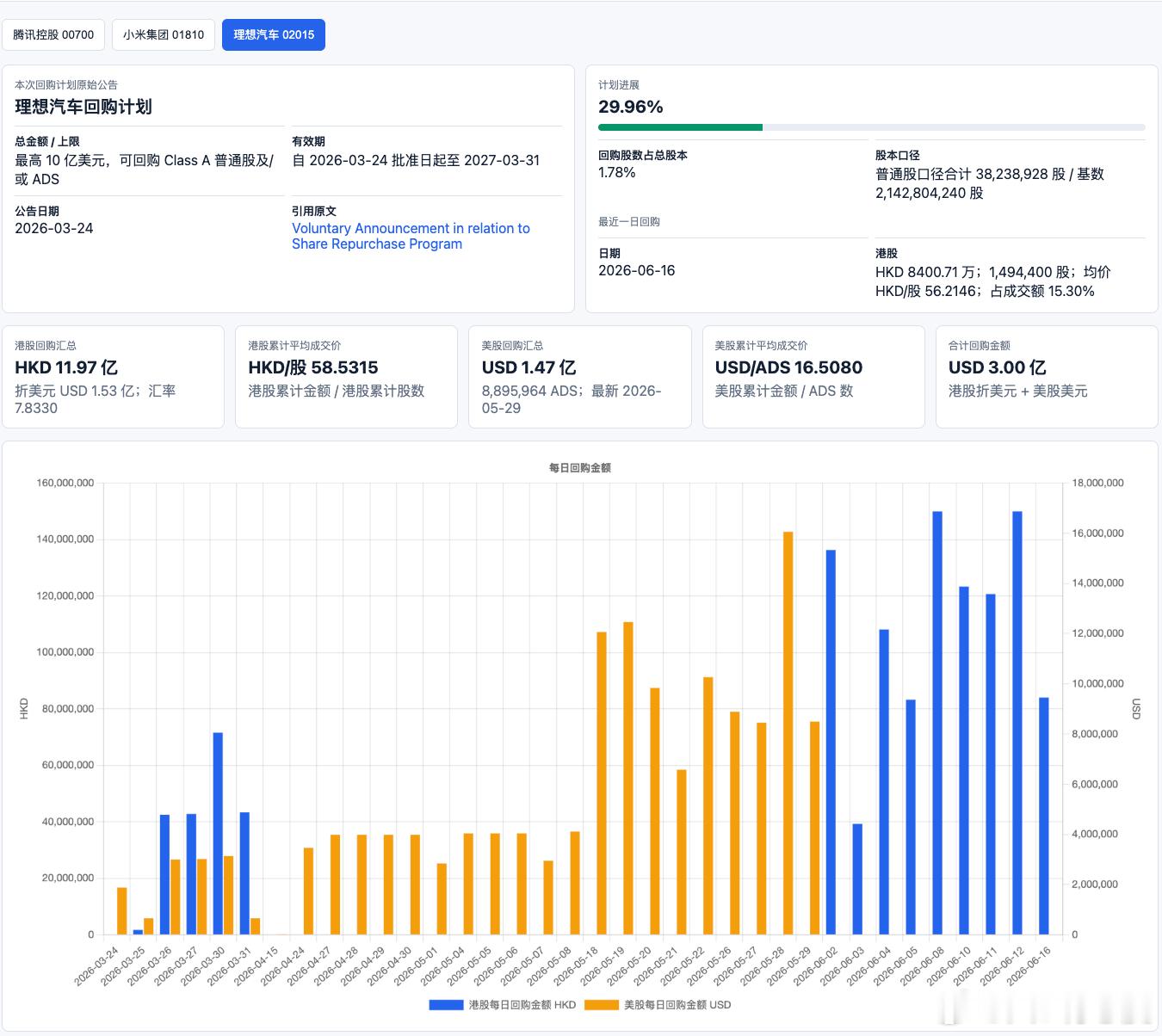Click the orange bar for 2026-05-21
Image resolution: width=1162 pixels, height=1036 pixels.
[x=682, y=852]
